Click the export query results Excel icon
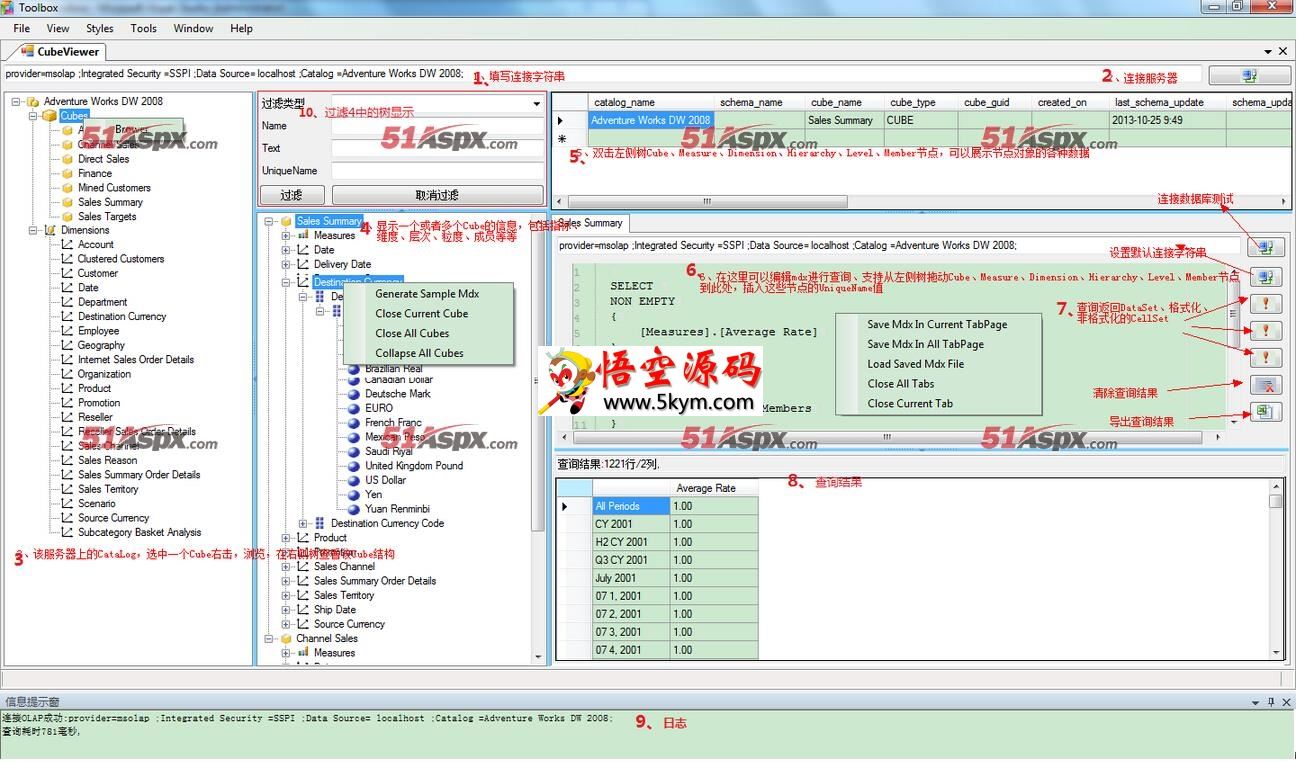Viewport: 1300px width, 762px height. [1265, 412]
